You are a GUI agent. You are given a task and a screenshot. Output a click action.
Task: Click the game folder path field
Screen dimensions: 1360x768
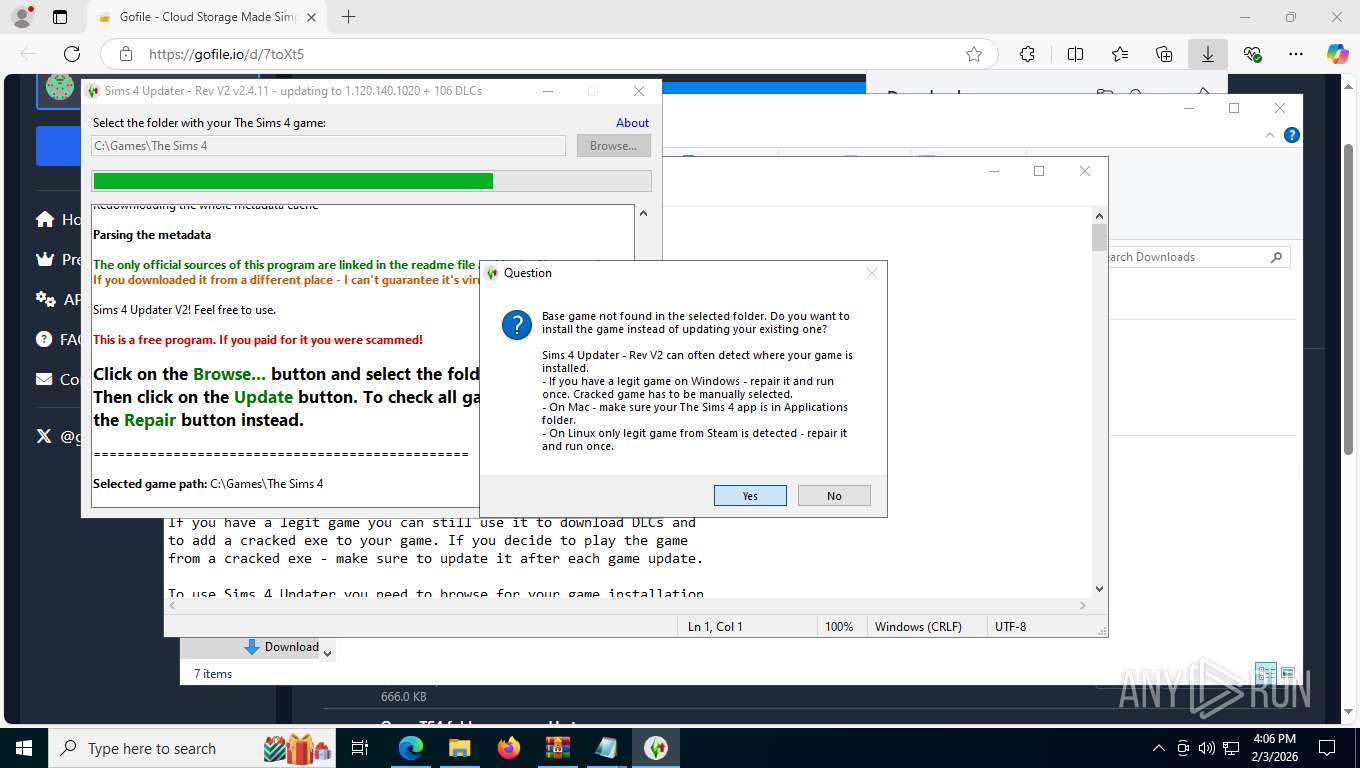pos(328,146)
